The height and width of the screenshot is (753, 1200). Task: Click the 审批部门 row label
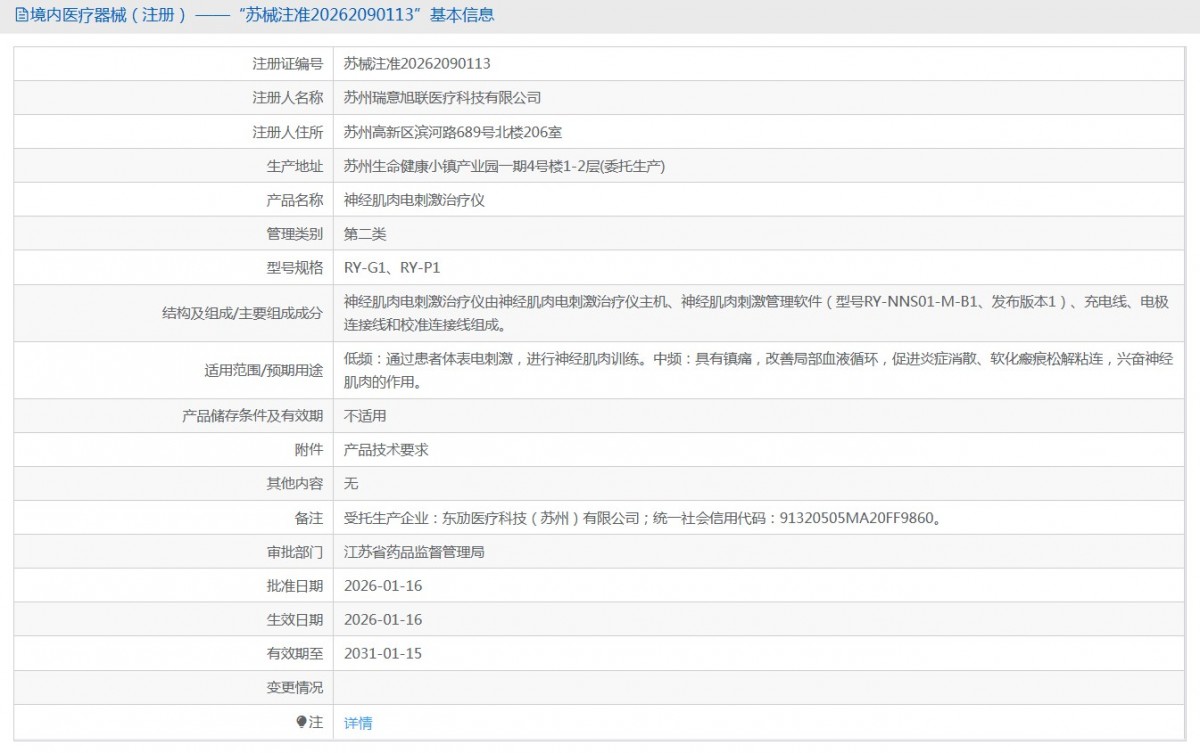(x=295, y=552)
